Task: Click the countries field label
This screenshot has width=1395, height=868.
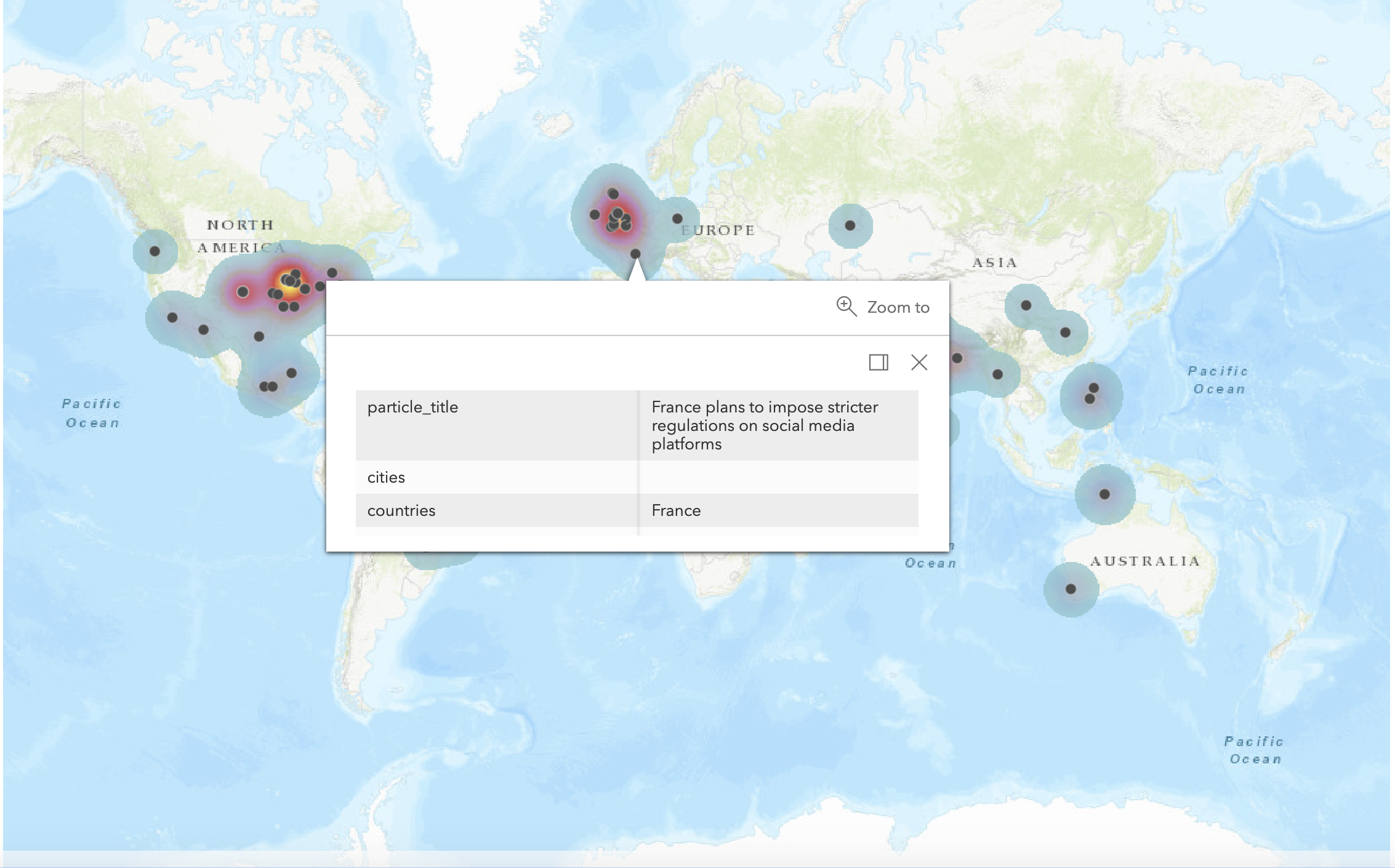Action: point(401,510)
